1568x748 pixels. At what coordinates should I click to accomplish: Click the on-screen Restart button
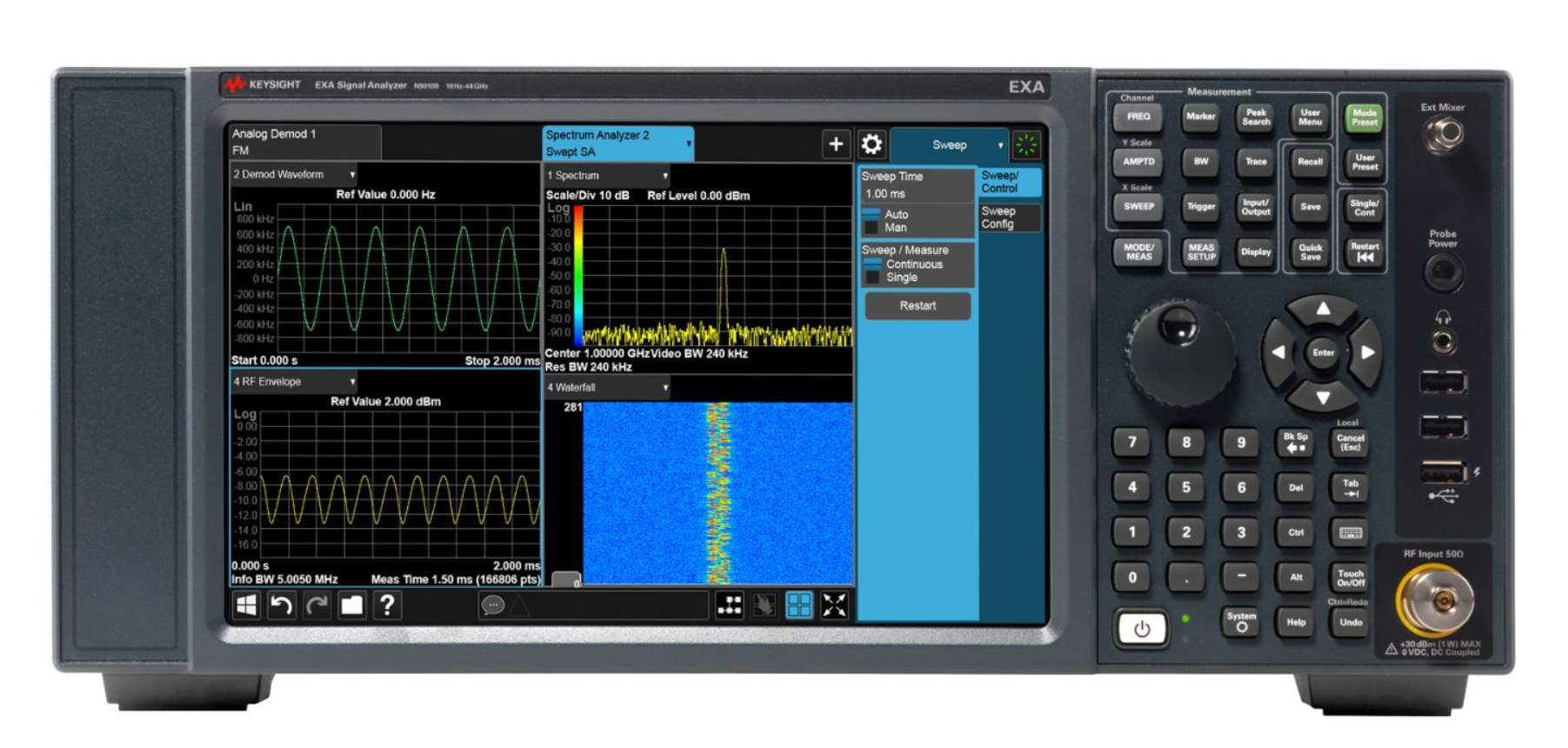(917, 306)
